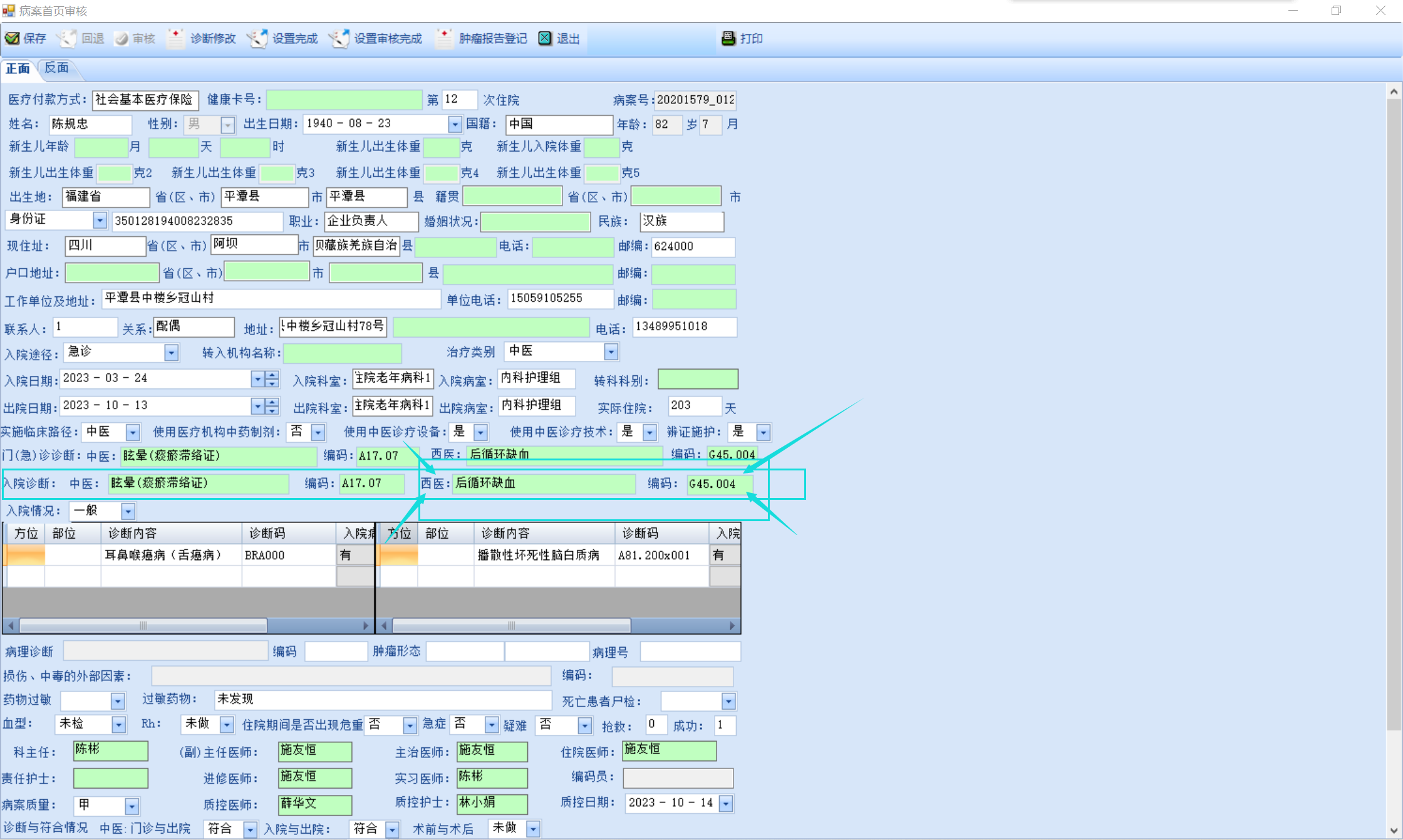
Task: Expand the 入院途径 dropdown
Action: point(171,353)
